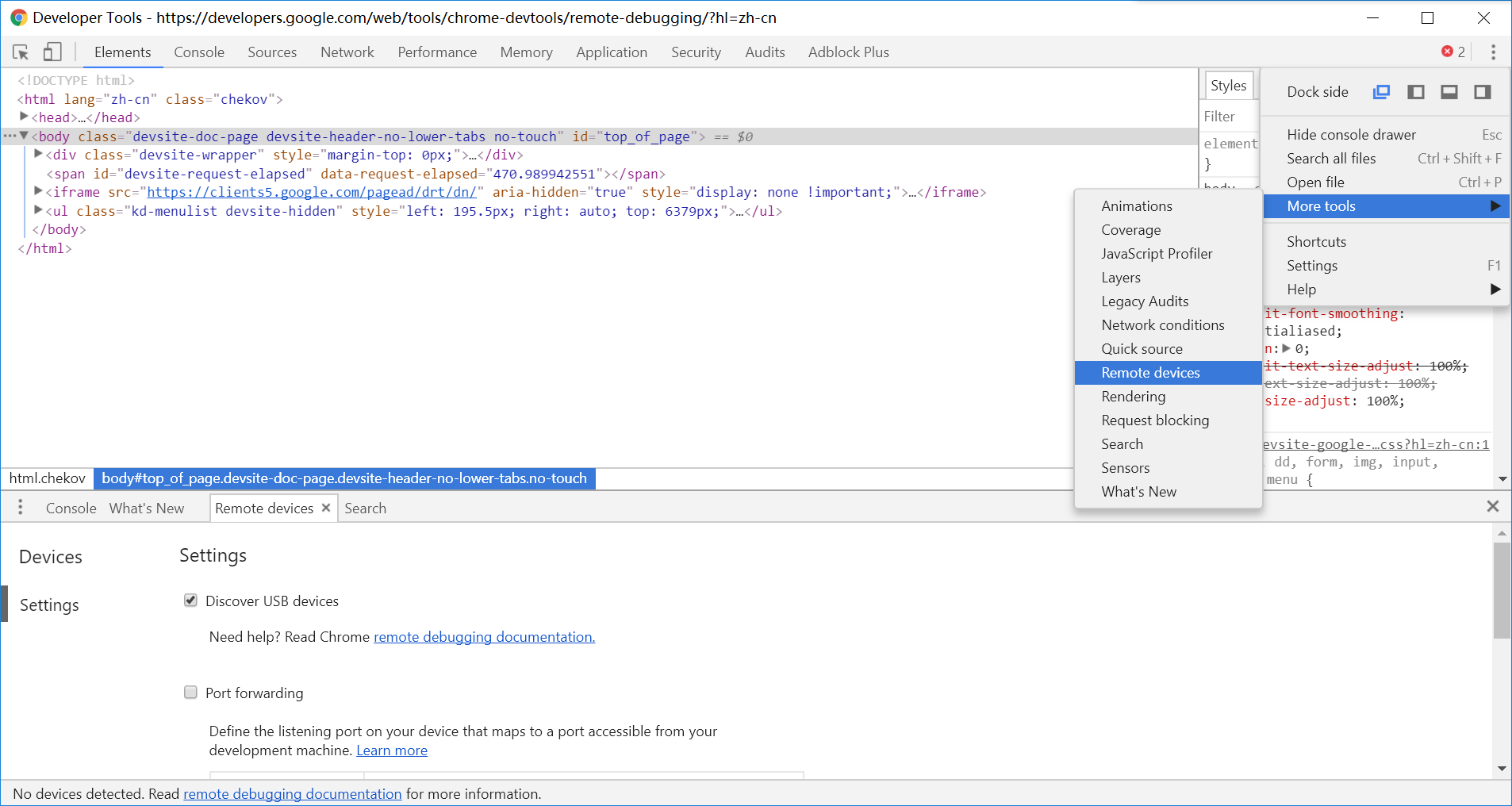Click remote debugging documentation link in Settings
This screenshot has width=1512, height=806.
tap(484, 637)
